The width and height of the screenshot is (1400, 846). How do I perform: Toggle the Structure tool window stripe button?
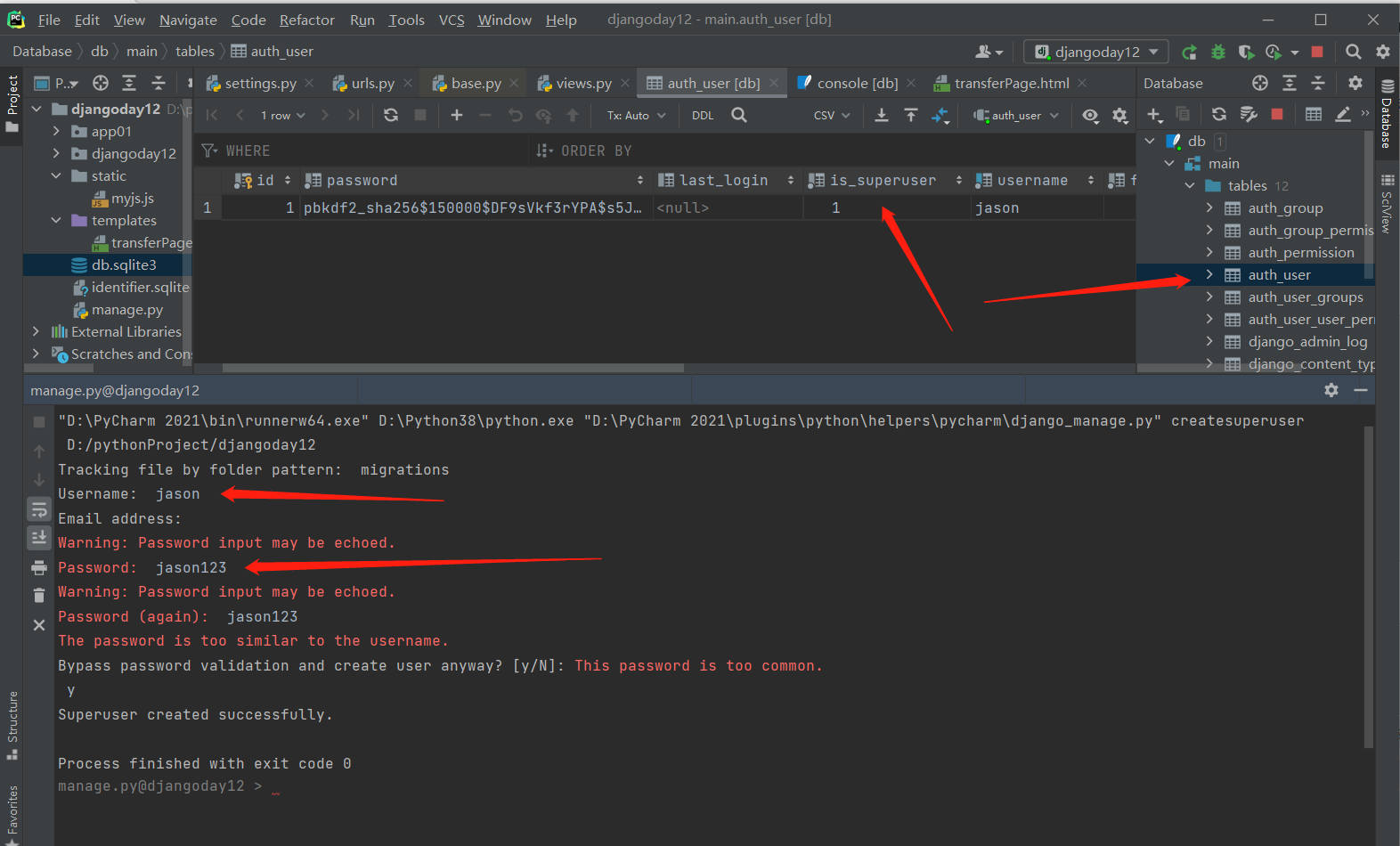pos(12,725)
